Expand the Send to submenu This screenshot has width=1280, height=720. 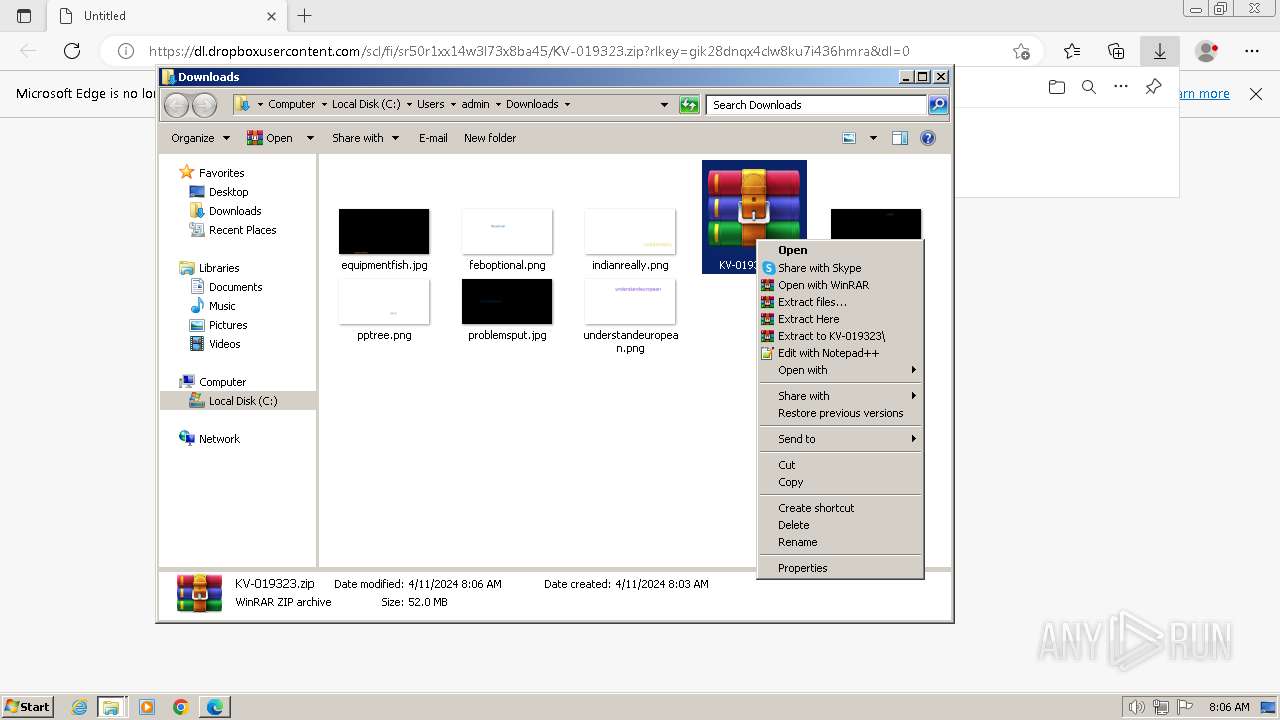coord(840,439)
